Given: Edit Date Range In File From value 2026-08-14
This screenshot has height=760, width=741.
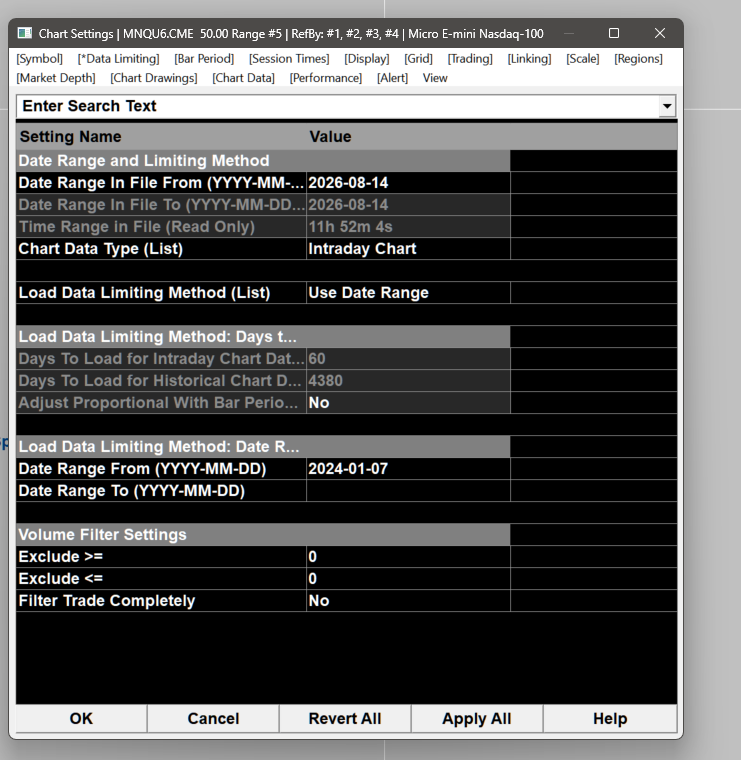Looking at the screenshot, I should (x=408, y=183).
